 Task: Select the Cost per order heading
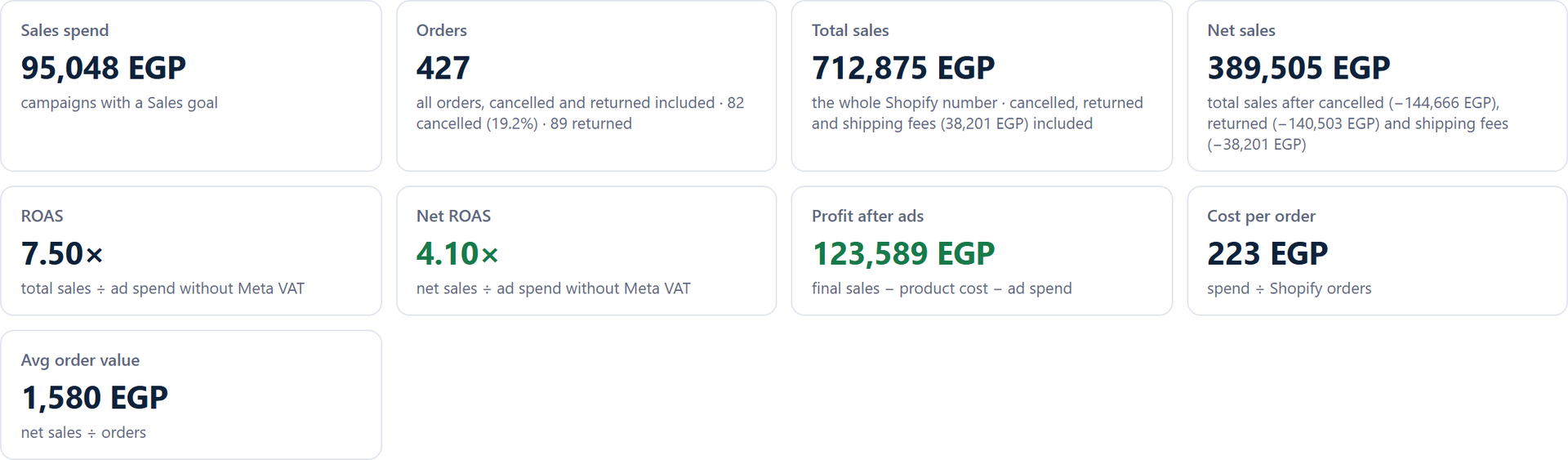coord(1261,216)
